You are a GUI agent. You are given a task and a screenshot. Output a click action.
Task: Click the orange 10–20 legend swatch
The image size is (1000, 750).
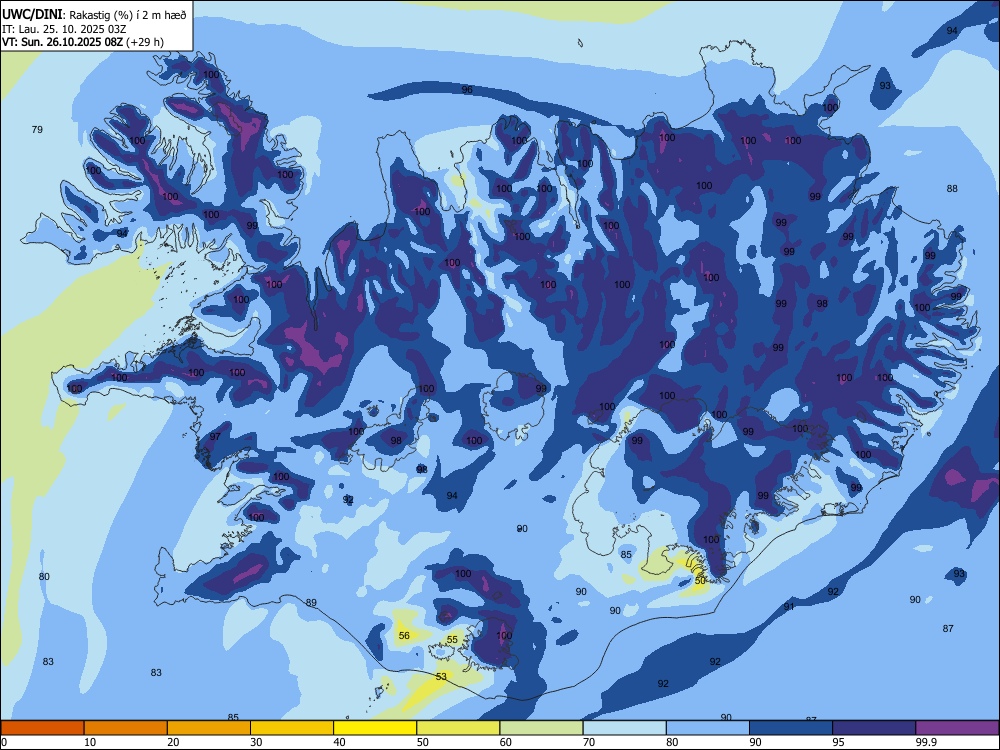pyautogui.click(x=126, y=728)
